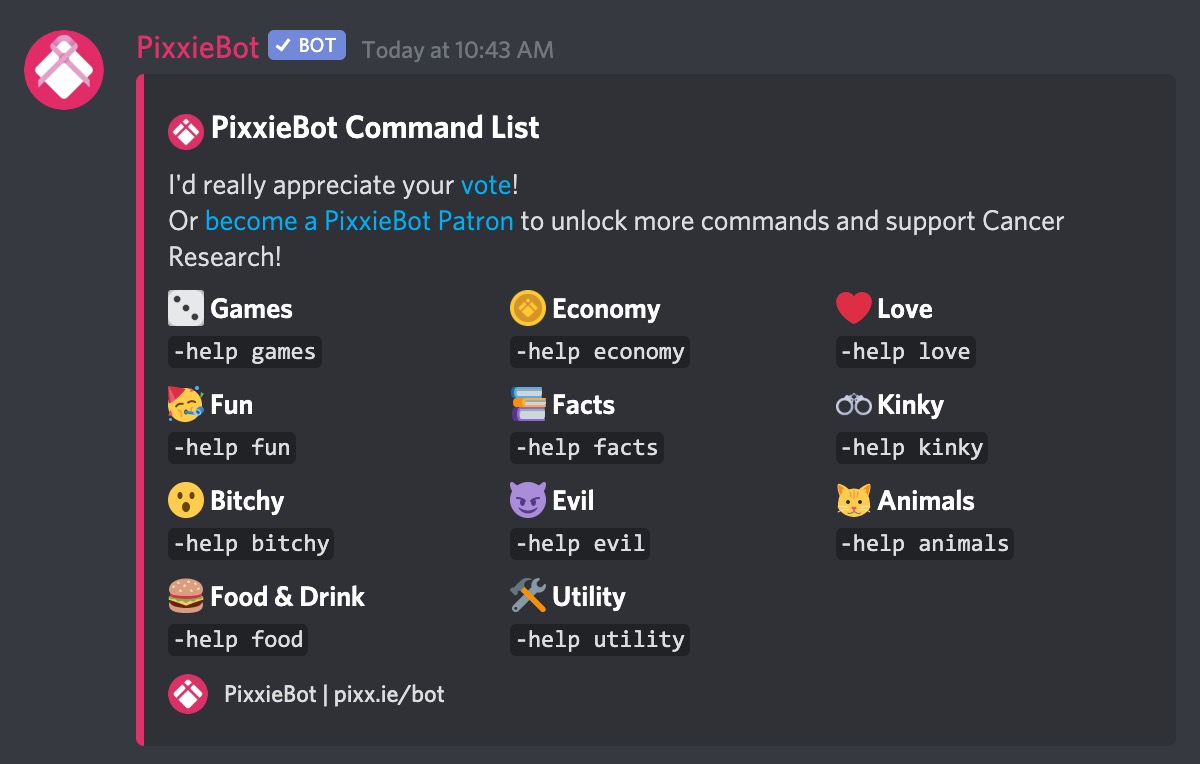Click the PixxieBot username
The image size is (1200, 764).
[198, 47]
